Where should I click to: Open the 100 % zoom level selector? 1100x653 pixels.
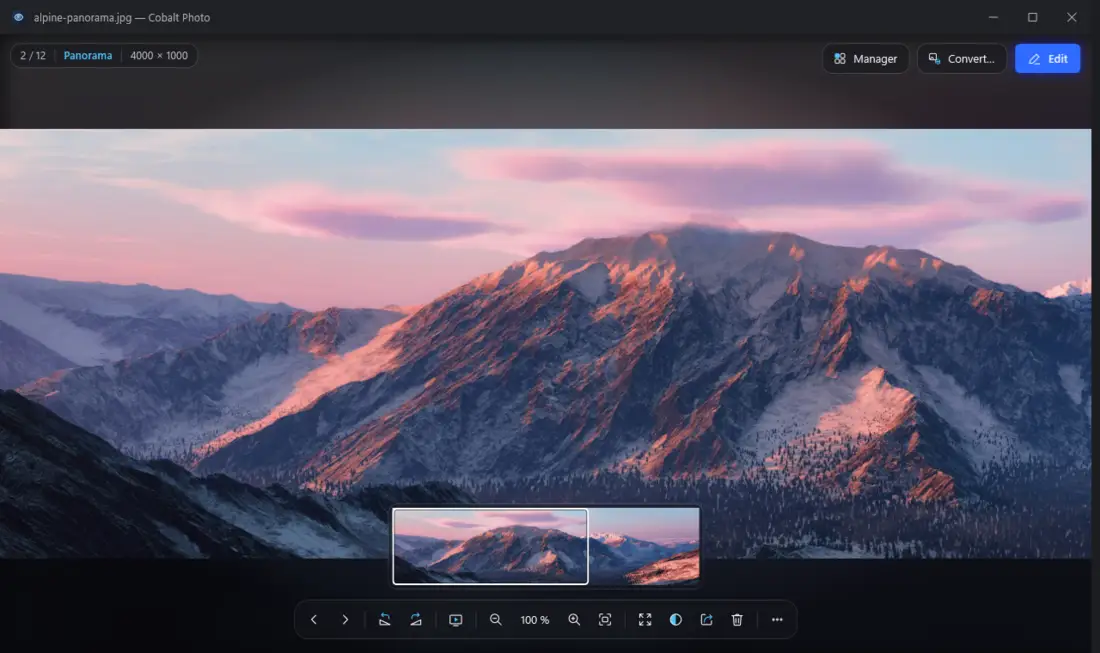coord(535,620)
